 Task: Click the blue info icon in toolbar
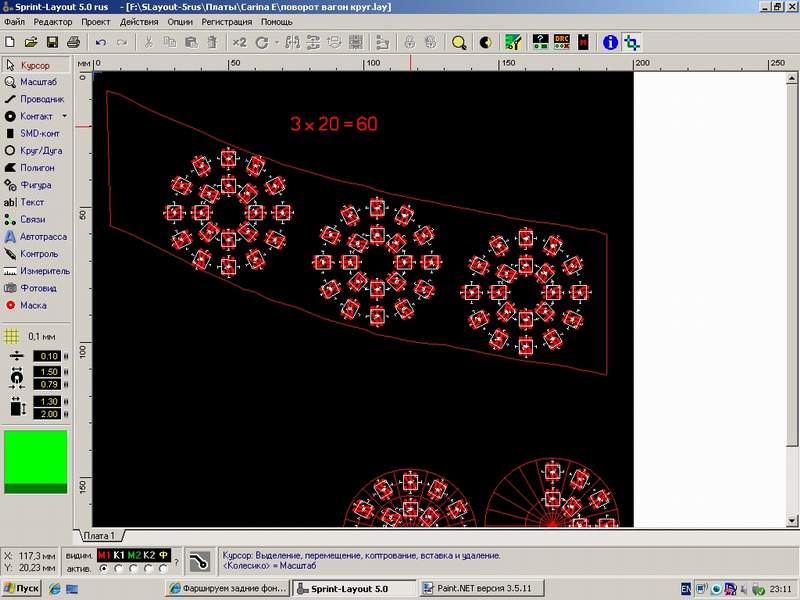coord(609,42)
